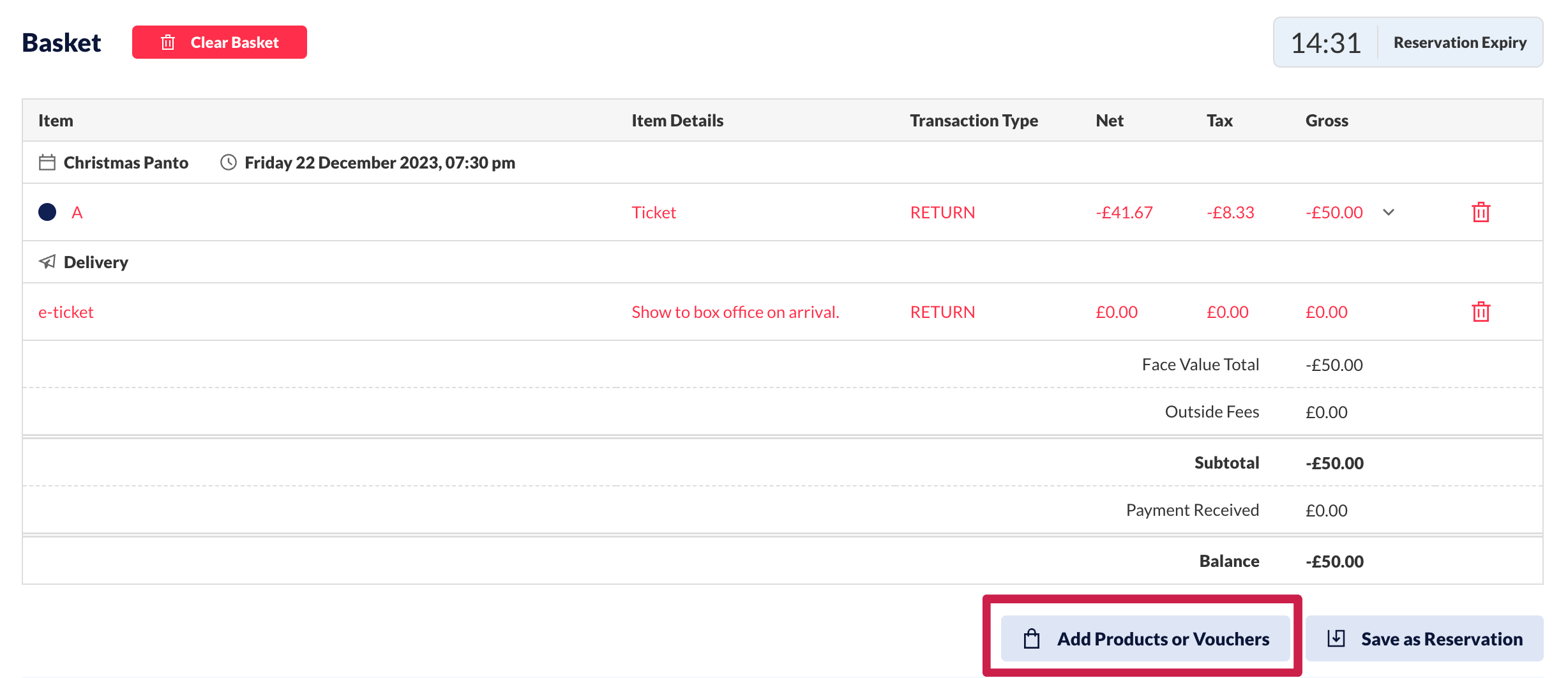Click the -£8.33 tax value
Image resolution: width=1568 pixels, height=678 pixels.
click(1230, 213)
